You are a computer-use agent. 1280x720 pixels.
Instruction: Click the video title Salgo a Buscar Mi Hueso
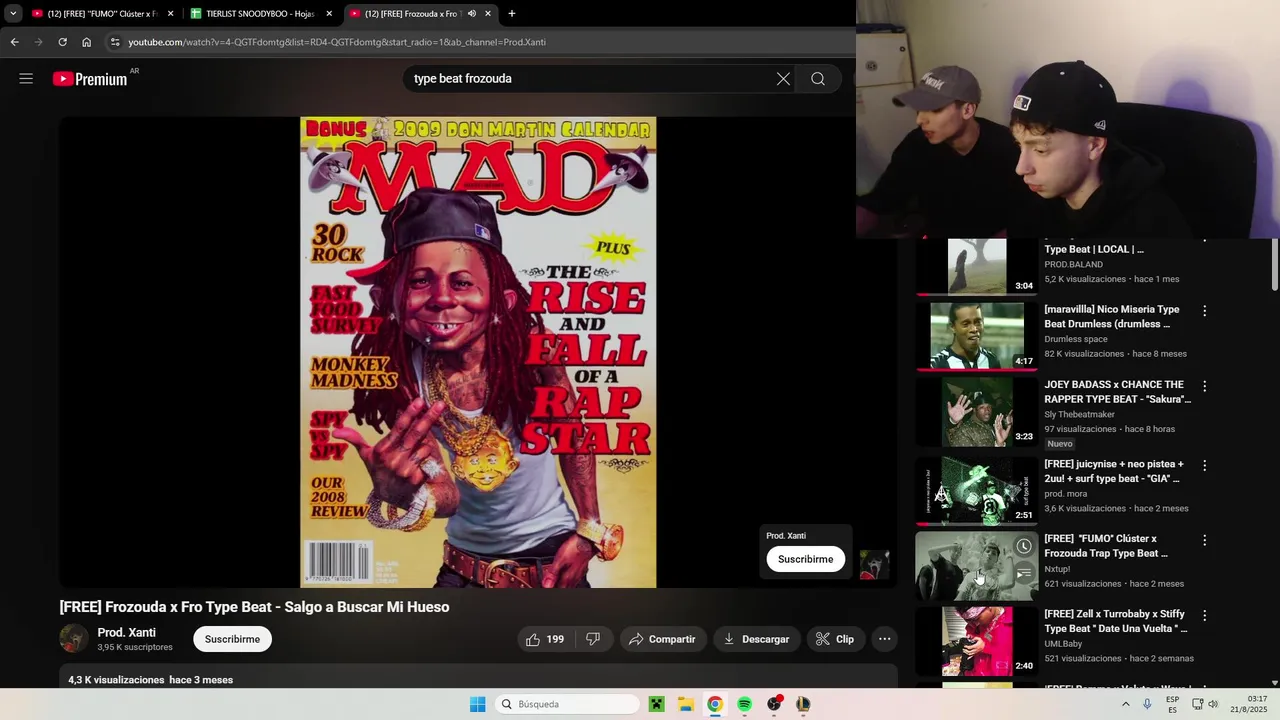tap(254, 607)
